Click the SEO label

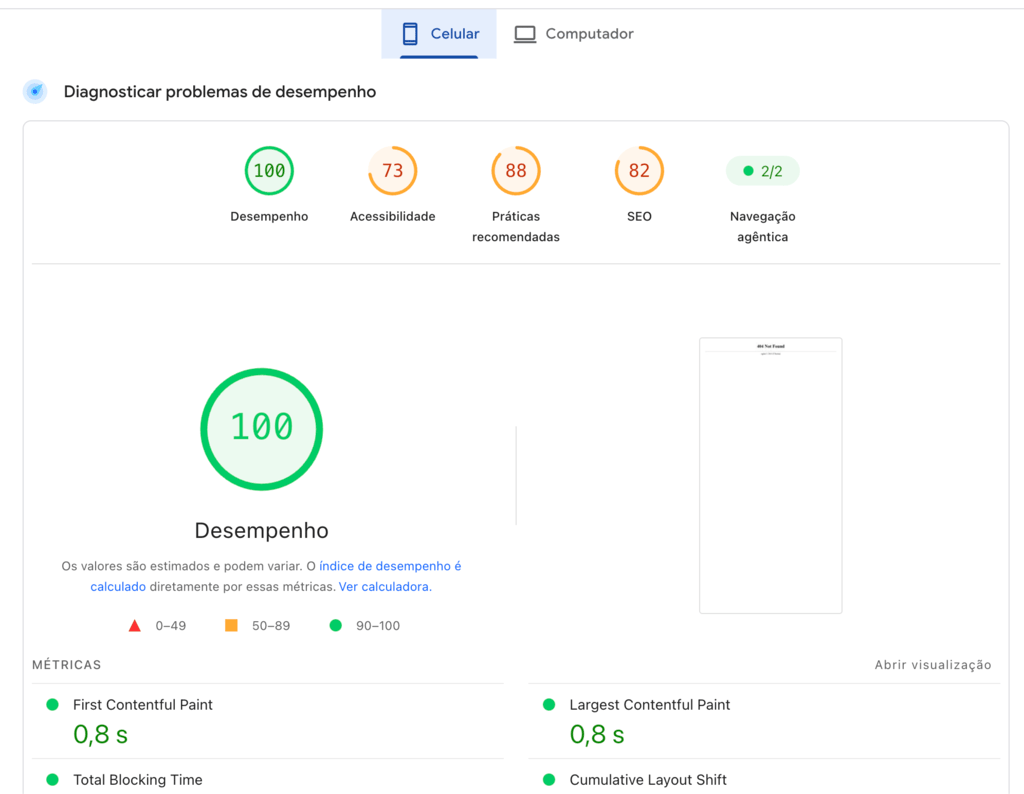(x=639, y=216)
